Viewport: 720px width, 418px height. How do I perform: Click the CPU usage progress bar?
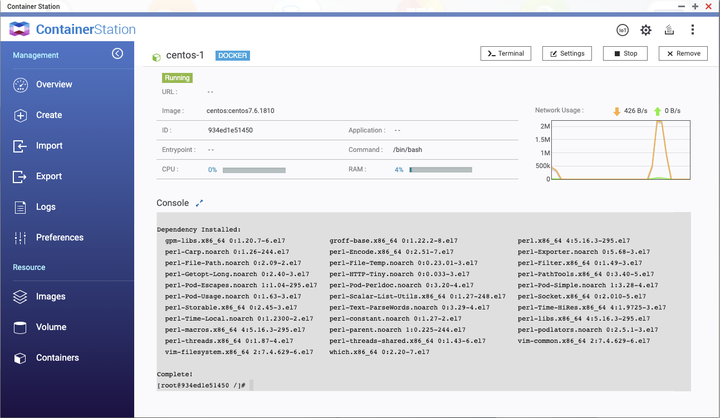point(254,170)
